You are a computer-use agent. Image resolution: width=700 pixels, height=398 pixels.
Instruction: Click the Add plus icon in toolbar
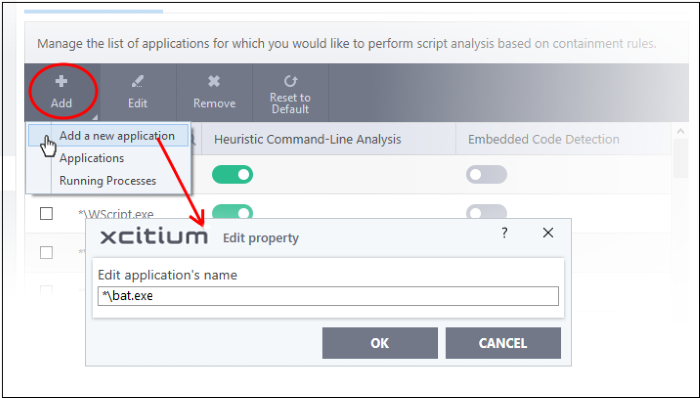[x=61, y=82]
